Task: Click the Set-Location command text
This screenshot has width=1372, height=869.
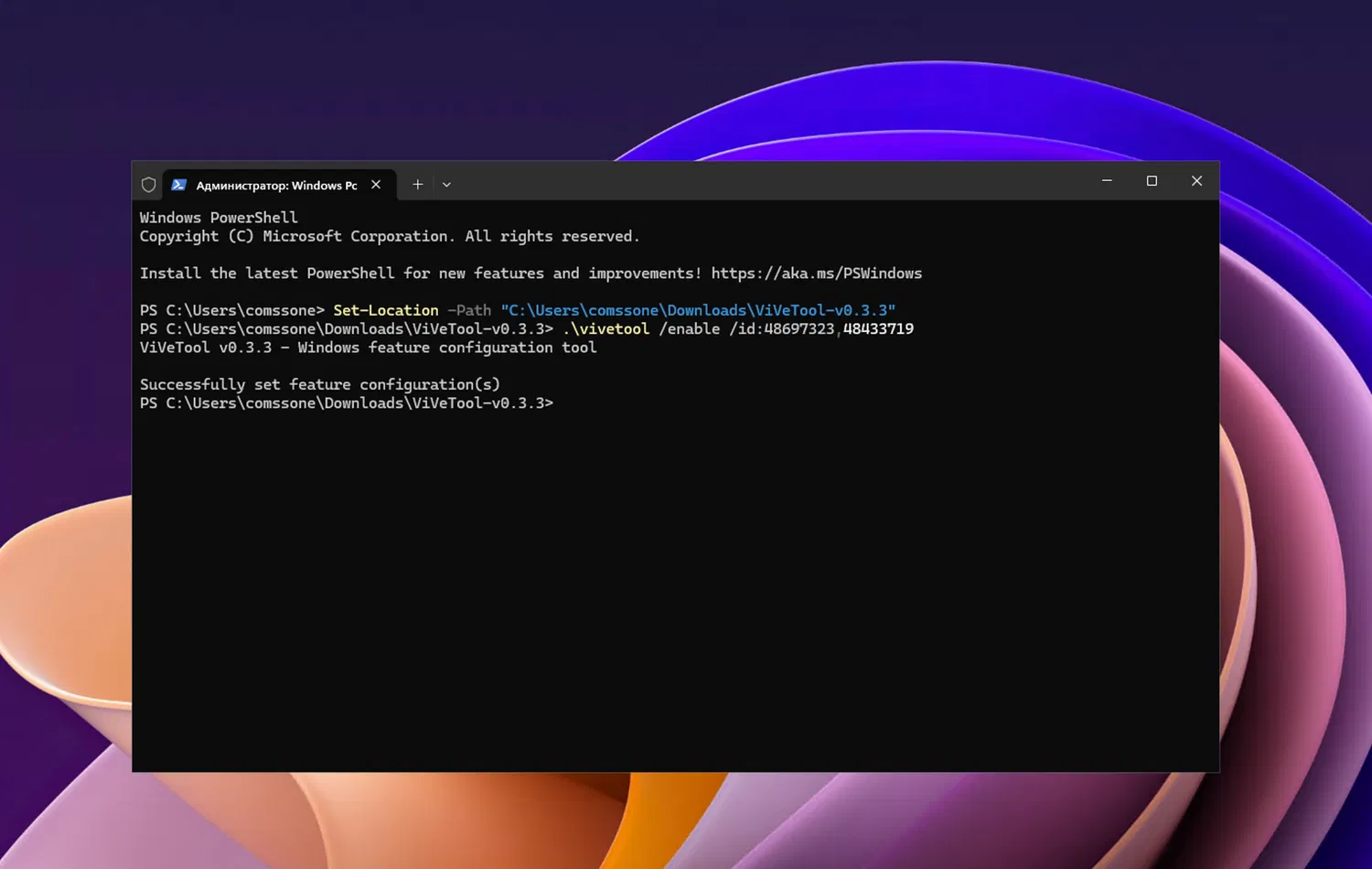Action: [386, 310]
